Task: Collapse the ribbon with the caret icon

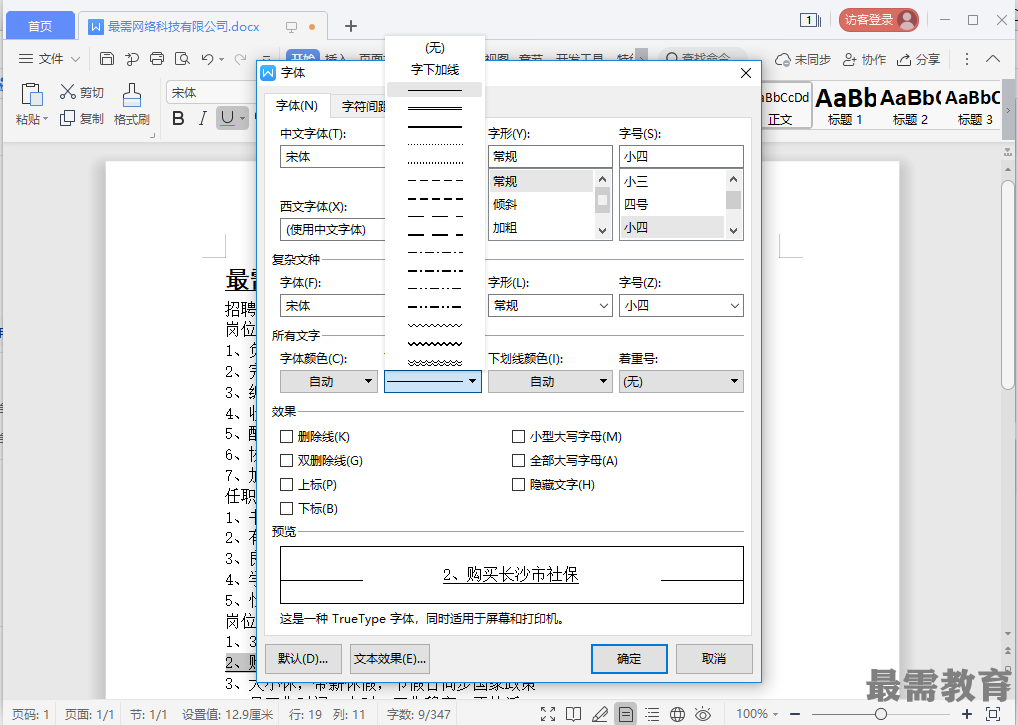Action: (x=993, y=59)
